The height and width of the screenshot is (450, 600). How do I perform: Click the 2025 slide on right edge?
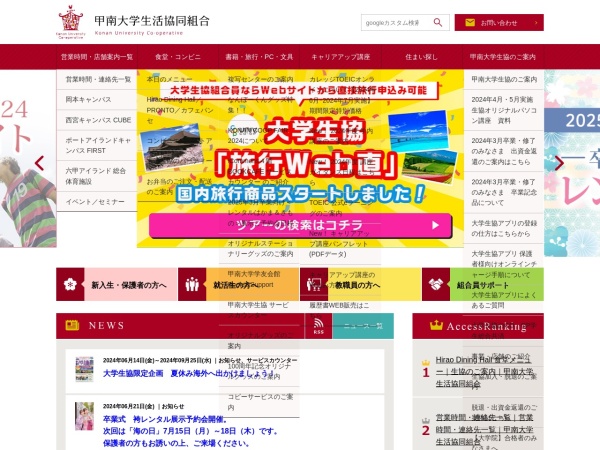tap(572, 163)
